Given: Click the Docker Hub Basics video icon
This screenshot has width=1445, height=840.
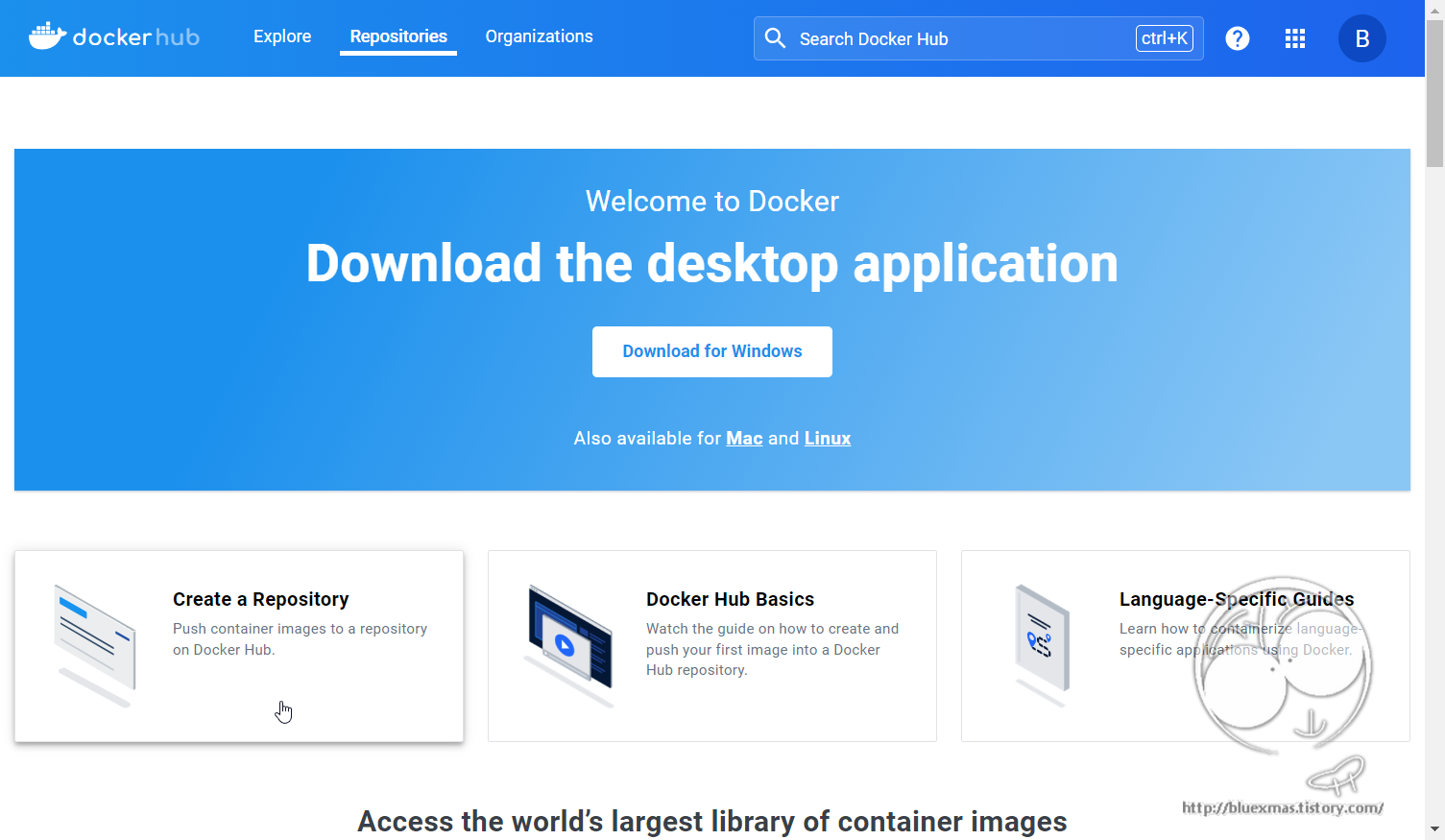Looking at the screenshot, I should [568, 645].
